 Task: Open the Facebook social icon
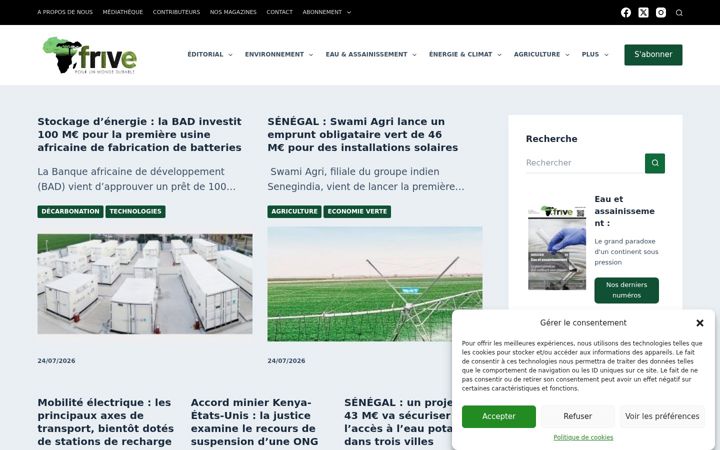point(626,12)
